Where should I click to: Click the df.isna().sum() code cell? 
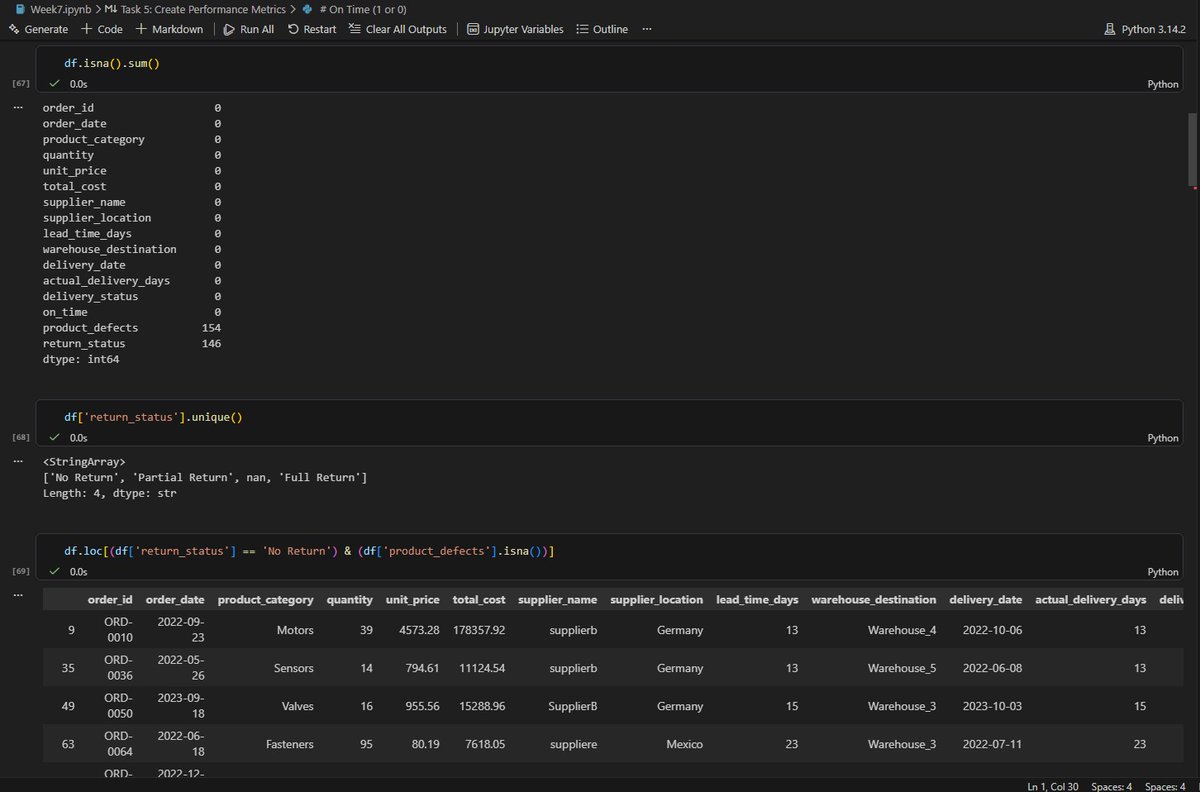click(x=610, y=63)
